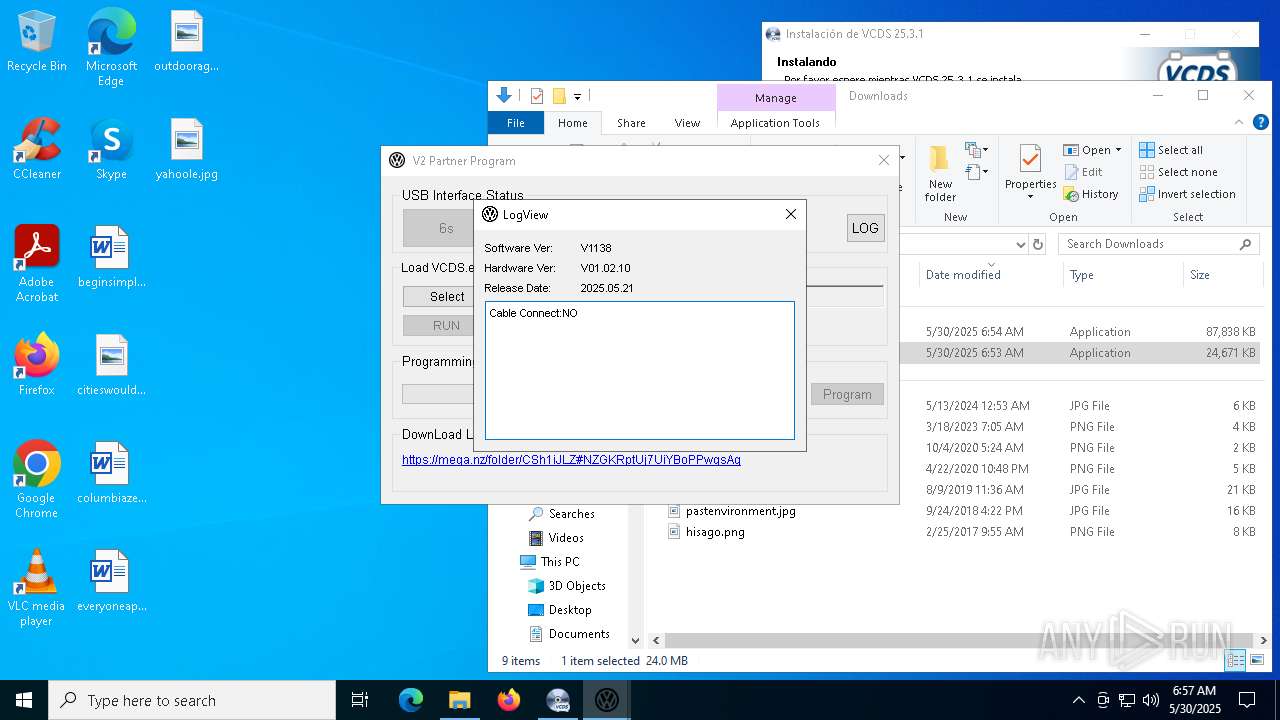Open the File tab in Explorer
Viewport: 1280px width, 720px height.
point(516,123)
